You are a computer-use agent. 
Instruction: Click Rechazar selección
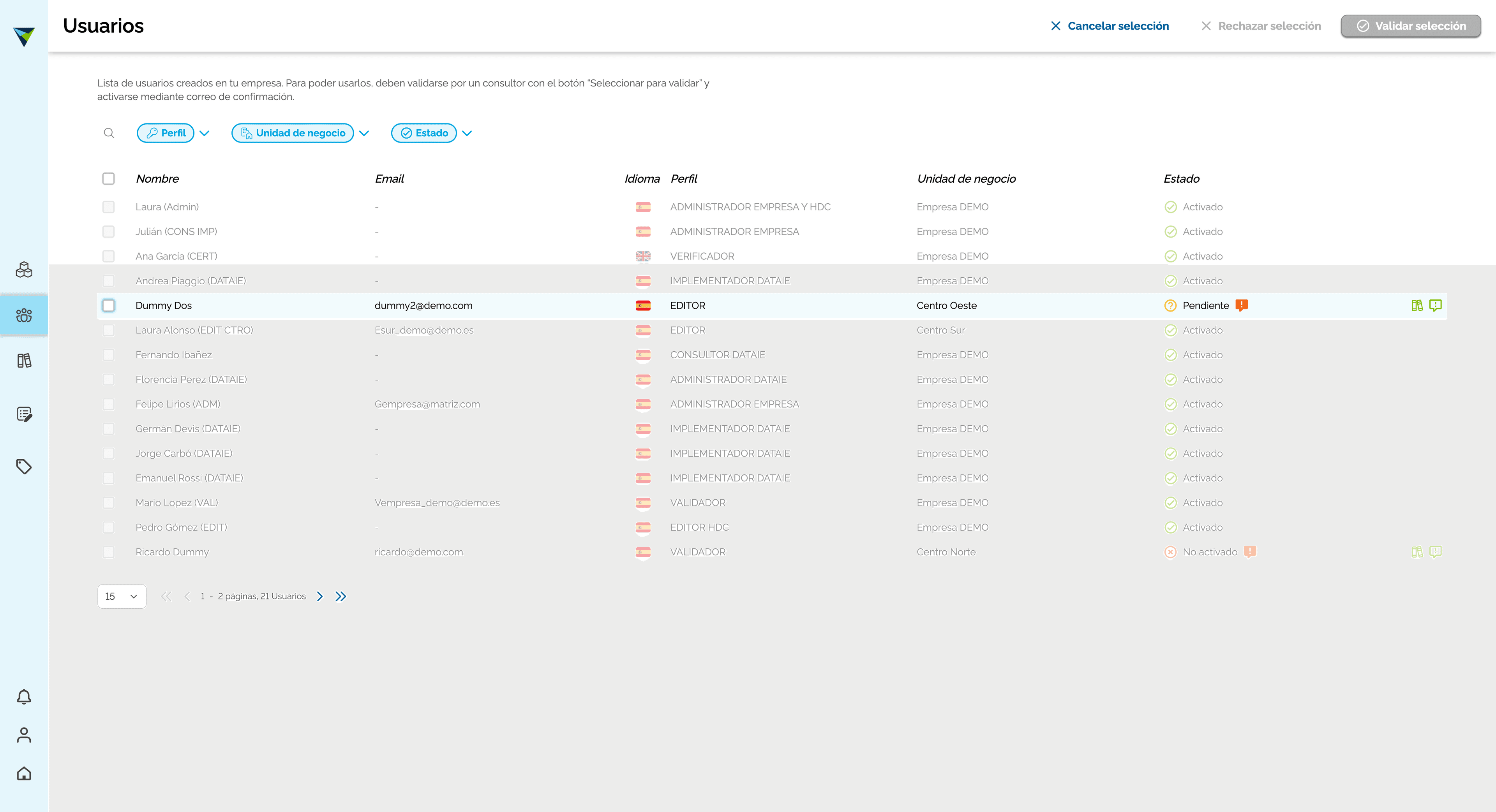[x=1261, y=26]
